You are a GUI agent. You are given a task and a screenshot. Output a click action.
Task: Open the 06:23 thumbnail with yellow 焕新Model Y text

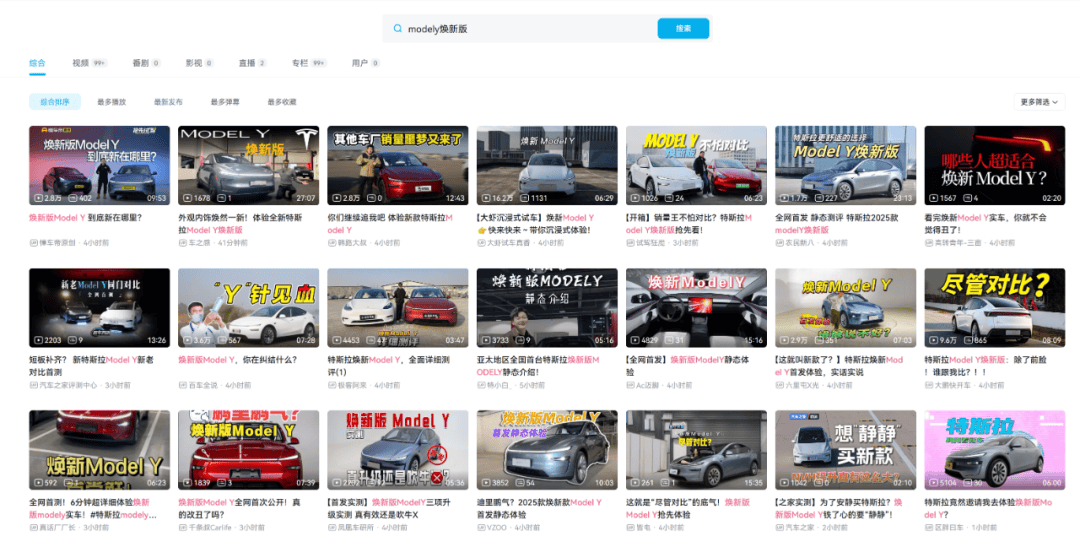click(99, 450)
